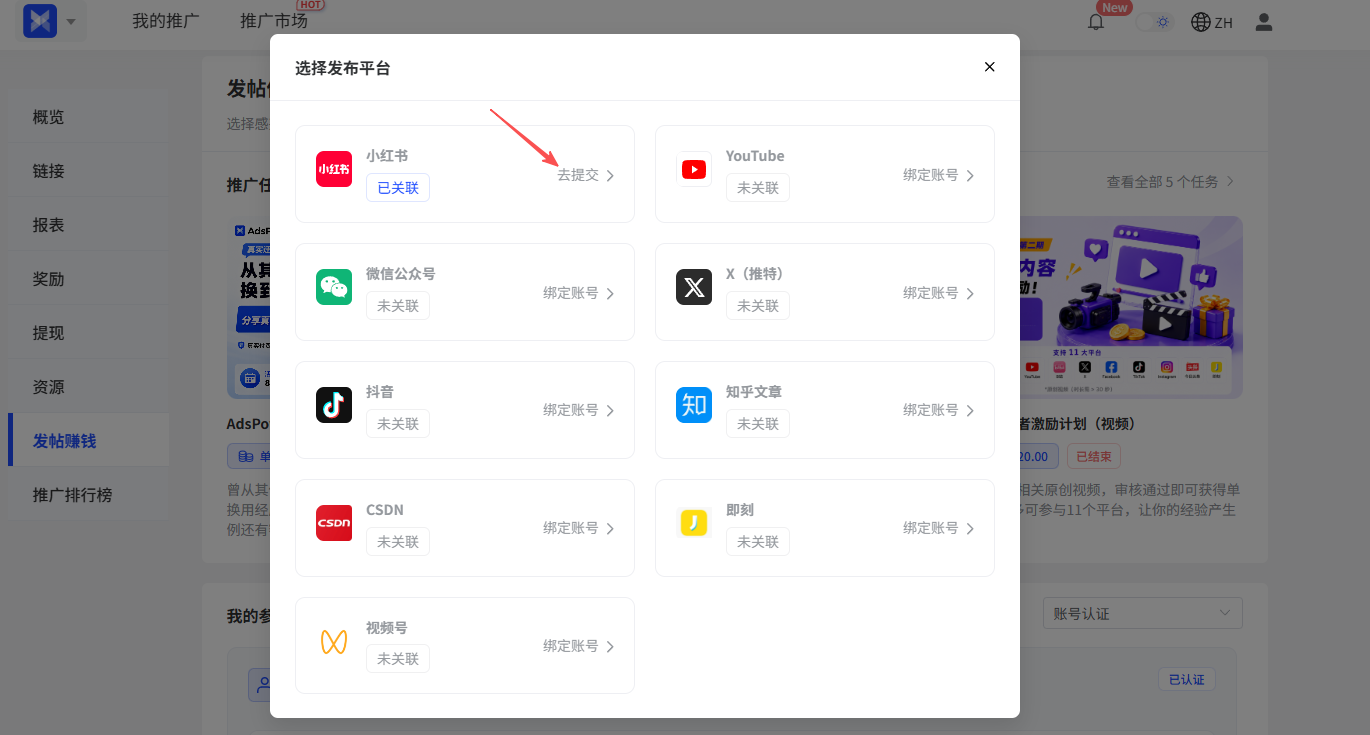Click chevron next to 去提交 for 小红书
1370x735 pixels.
click(610, 175)
